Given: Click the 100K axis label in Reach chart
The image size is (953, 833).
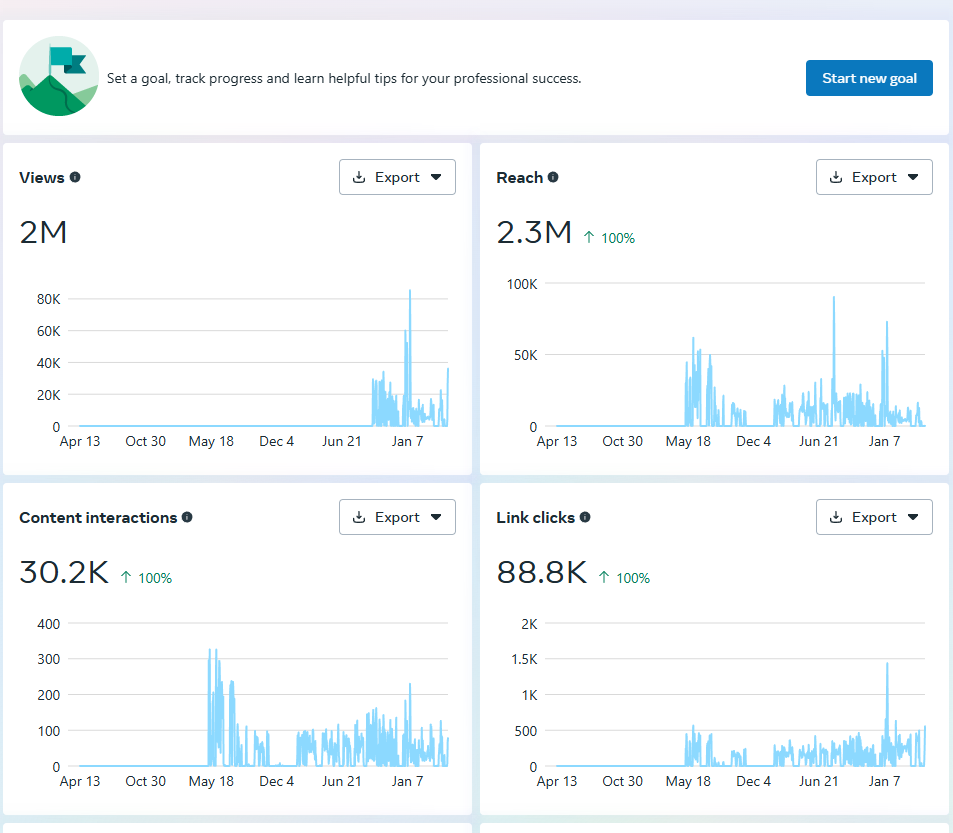Looking at the screenshot, I should [522, 284].
